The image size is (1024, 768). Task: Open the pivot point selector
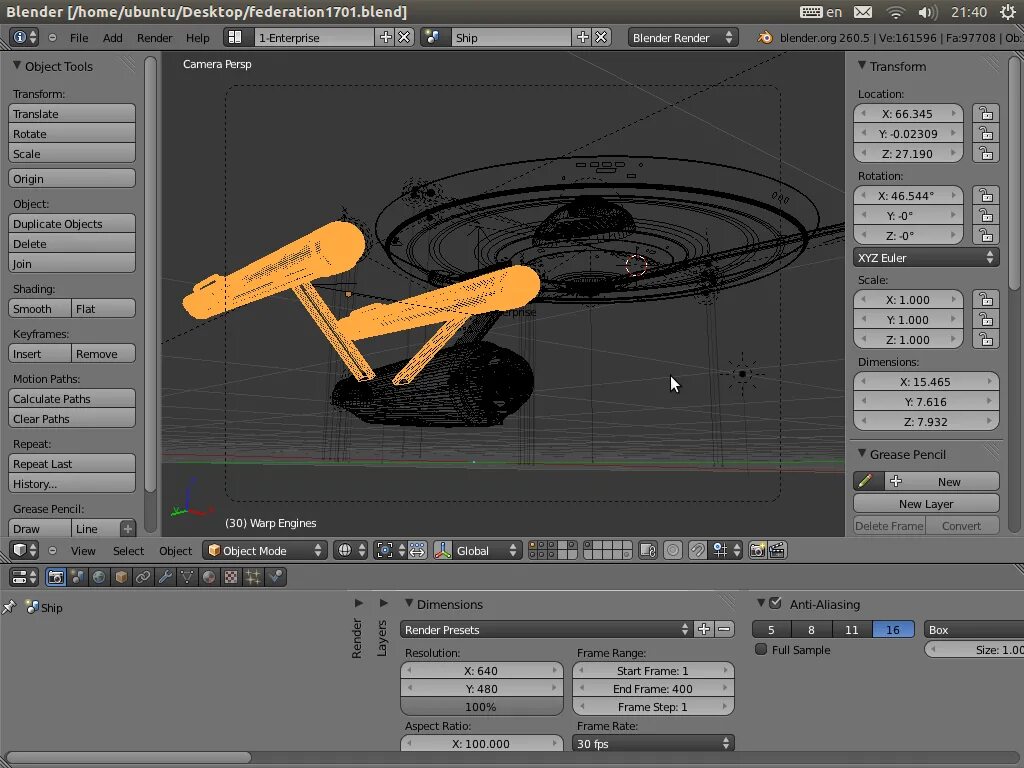click(390, 551)
